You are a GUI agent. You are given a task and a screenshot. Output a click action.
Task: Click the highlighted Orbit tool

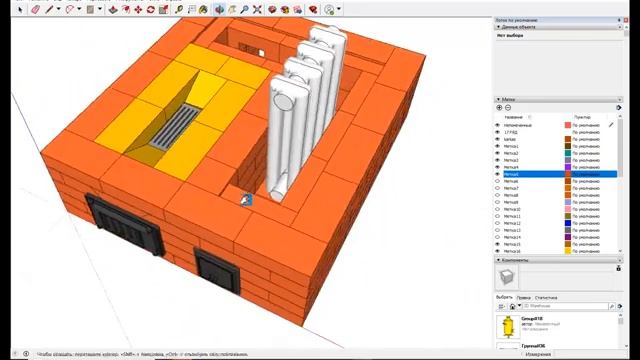pos(219,9)
